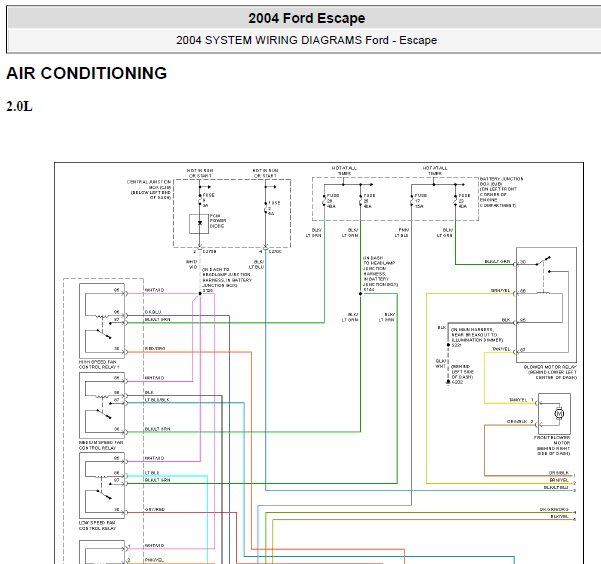Viewport: 601px width, 564px height.
Task: Click the "BLK/WHT" label above G202
Action: pos(441,363)
